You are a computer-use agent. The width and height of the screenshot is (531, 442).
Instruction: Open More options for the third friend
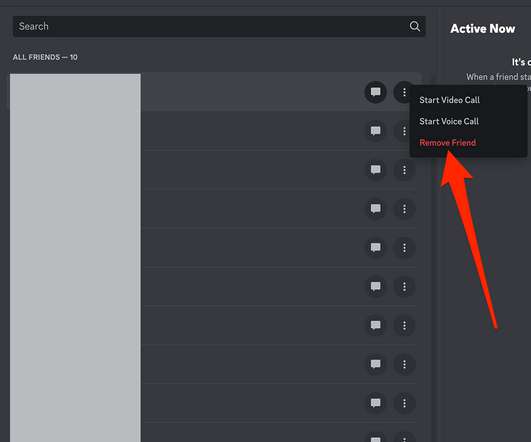pyautogui.click(x=404, y=170)
